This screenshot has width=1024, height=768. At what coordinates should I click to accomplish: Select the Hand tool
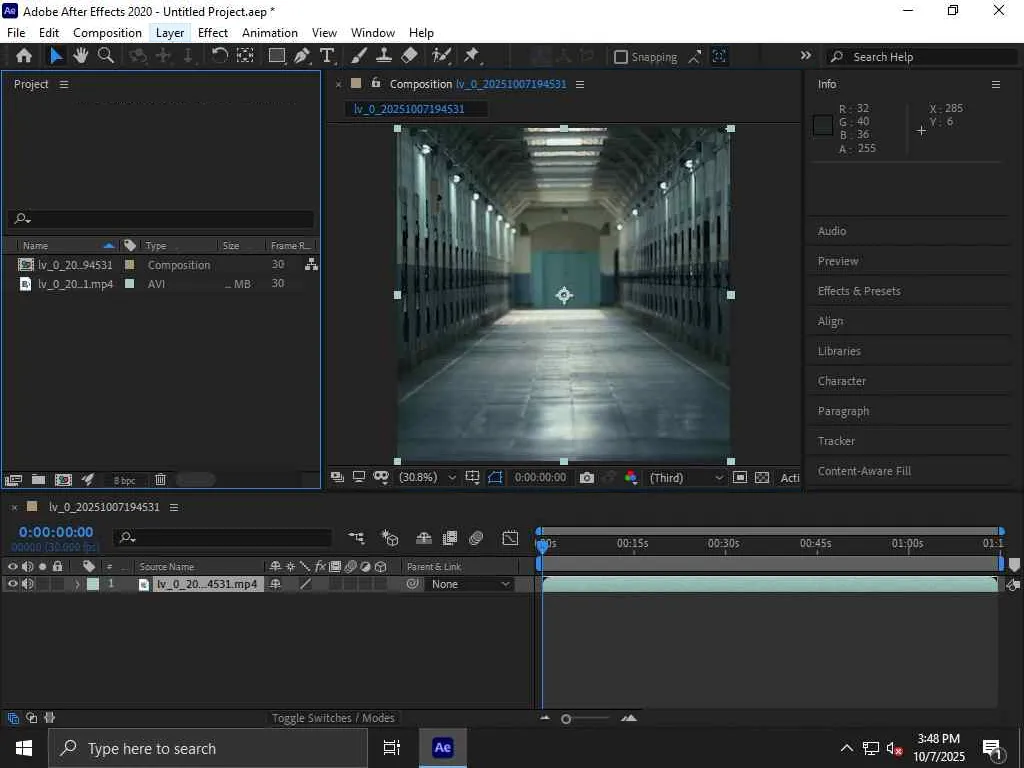coord(81,56)
